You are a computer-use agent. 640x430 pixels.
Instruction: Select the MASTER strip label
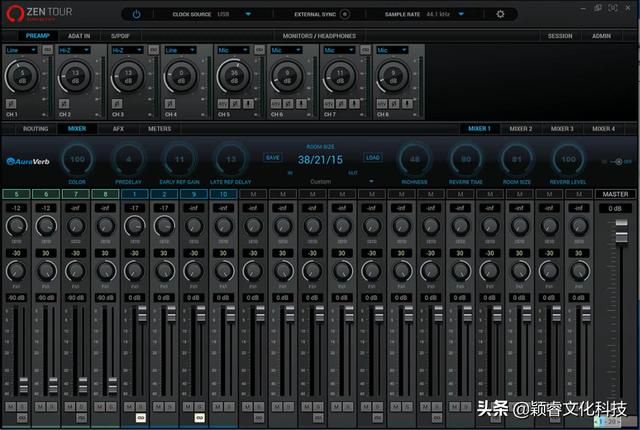[x=615, y=194]
